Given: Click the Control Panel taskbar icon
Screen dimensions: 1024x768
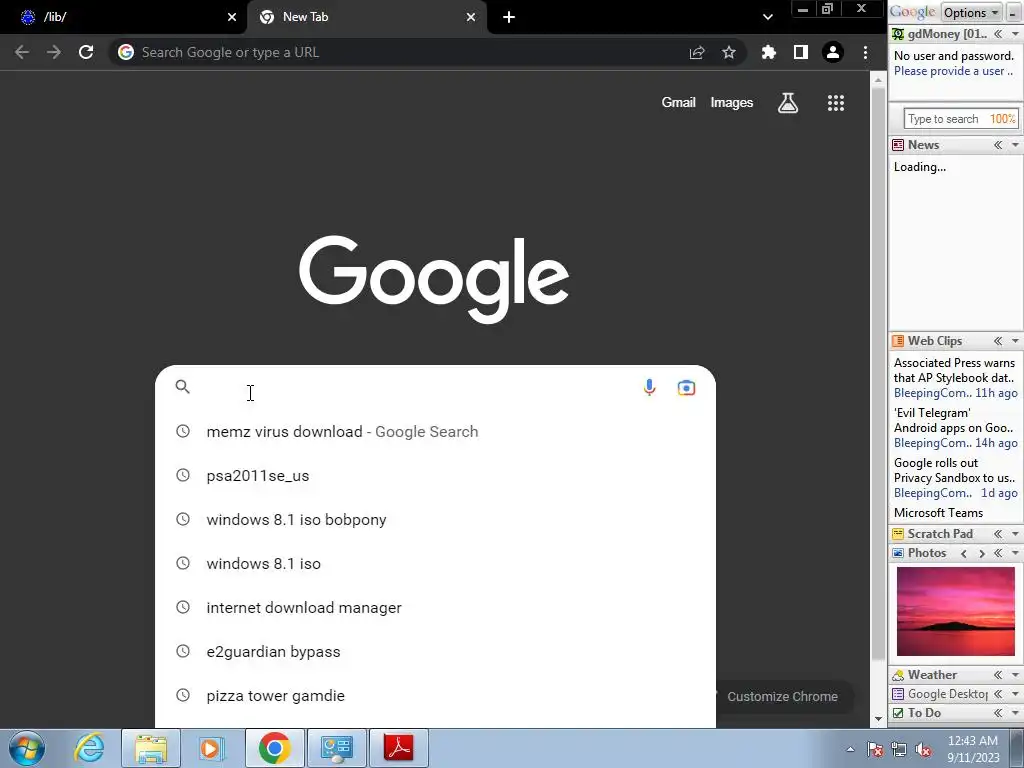Looking at the screenshot, I should pos(337,748).
